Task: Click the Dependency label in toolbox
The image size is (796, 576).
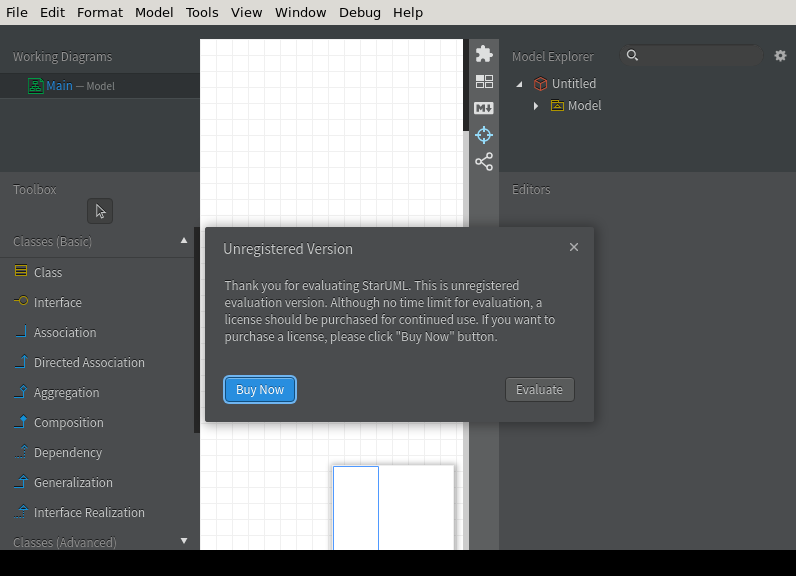Action: (68, 453)
